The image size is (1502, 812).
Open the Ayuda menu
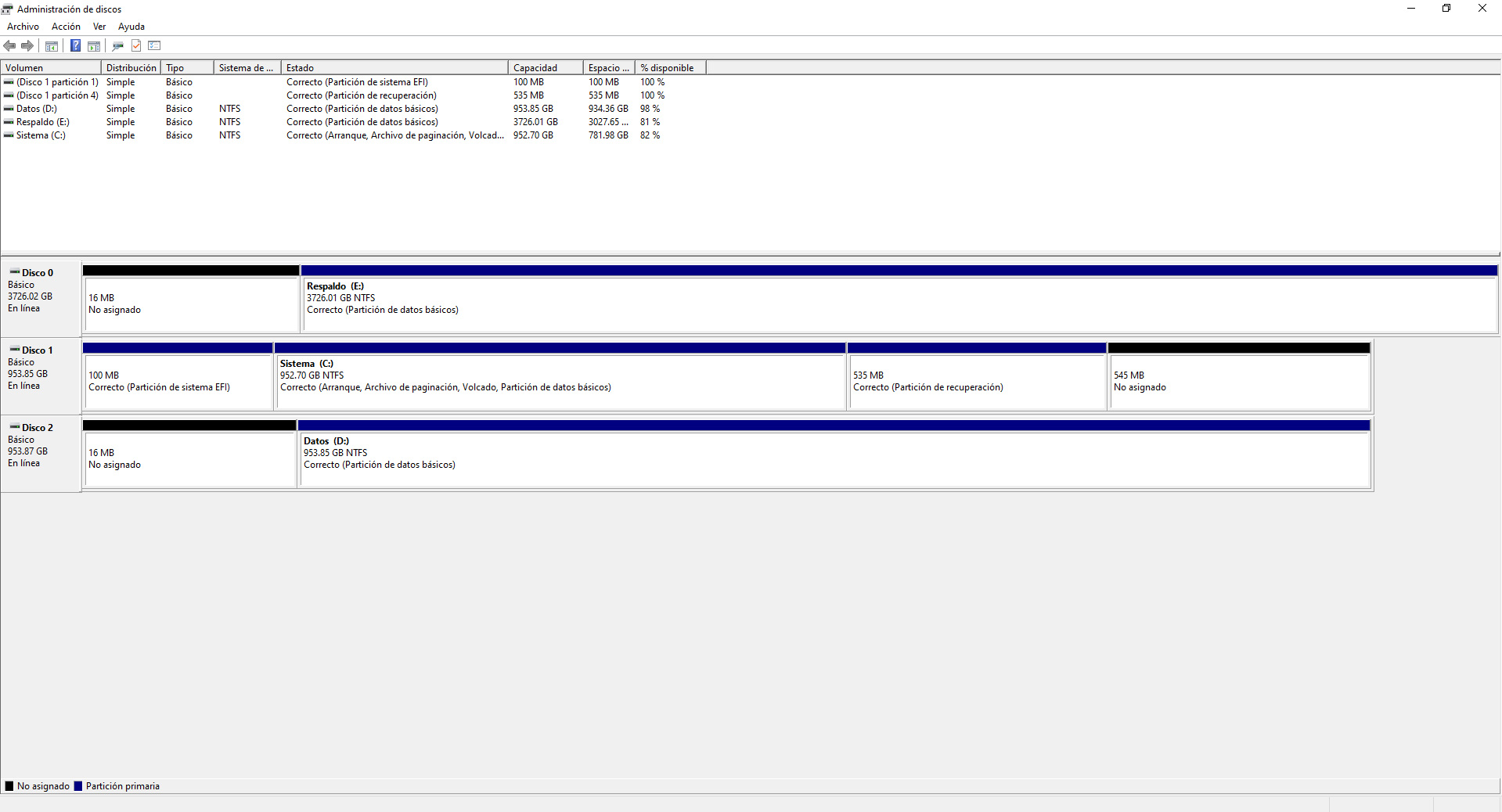pyautogui.click(x=131, y=27)
